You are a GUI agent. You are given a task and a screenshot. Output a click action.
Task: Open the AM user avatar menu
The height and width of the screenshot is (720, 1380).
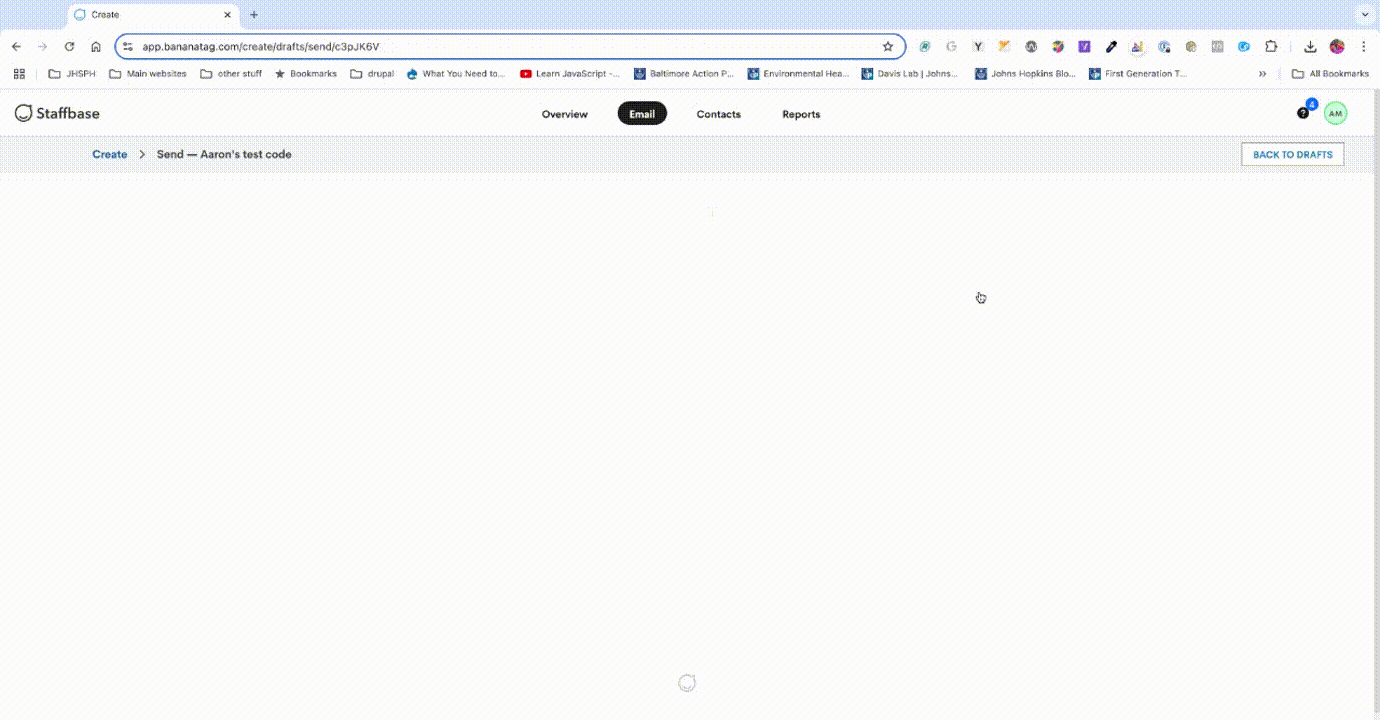1335,113
